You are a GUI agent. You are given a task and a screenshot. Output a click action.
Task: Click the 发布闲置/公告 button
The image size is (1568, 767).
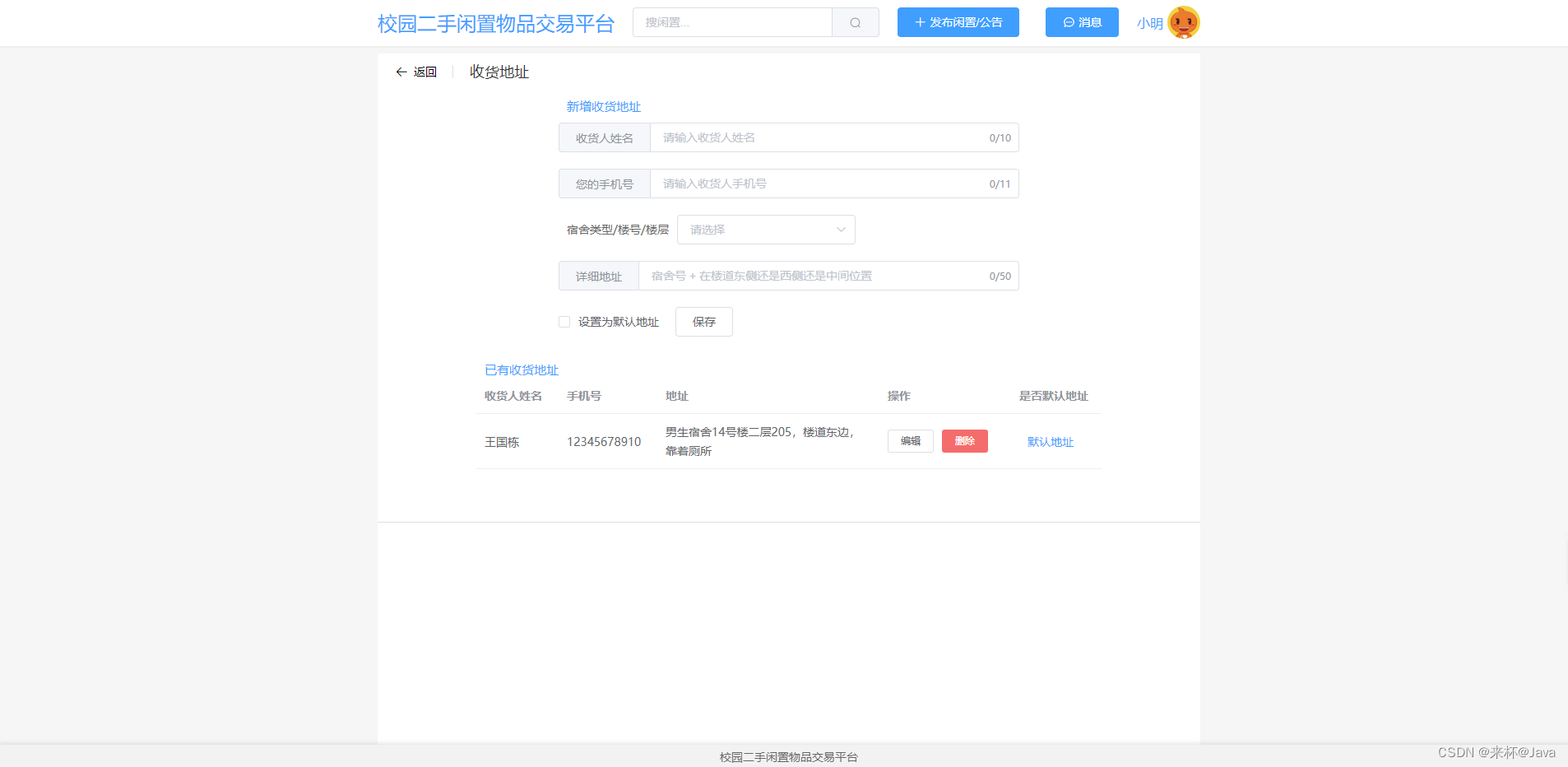tap(958, 22)
